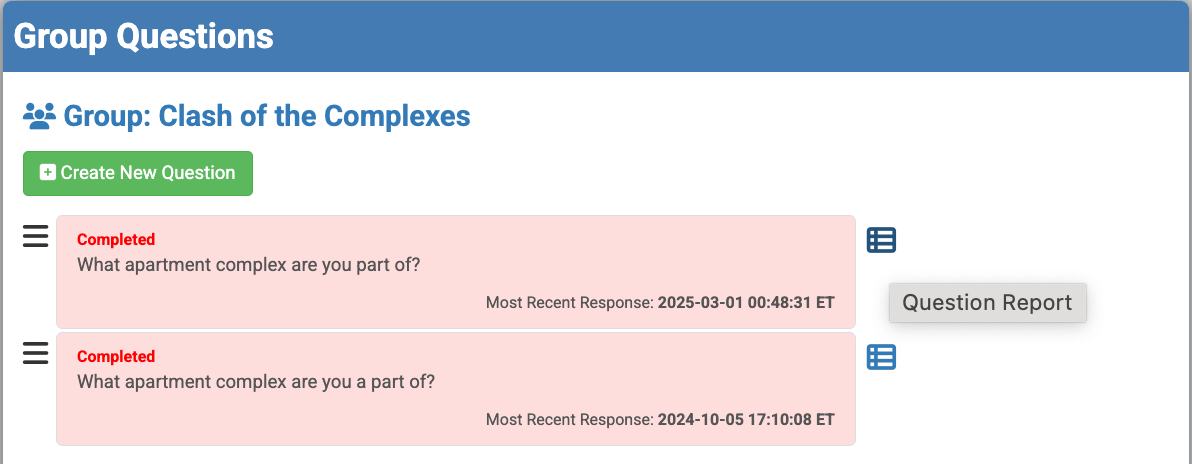Click the drag handle for 'you a part of?' question
This screenshot has width=1192, height=464.
click(x=35, y=353)
